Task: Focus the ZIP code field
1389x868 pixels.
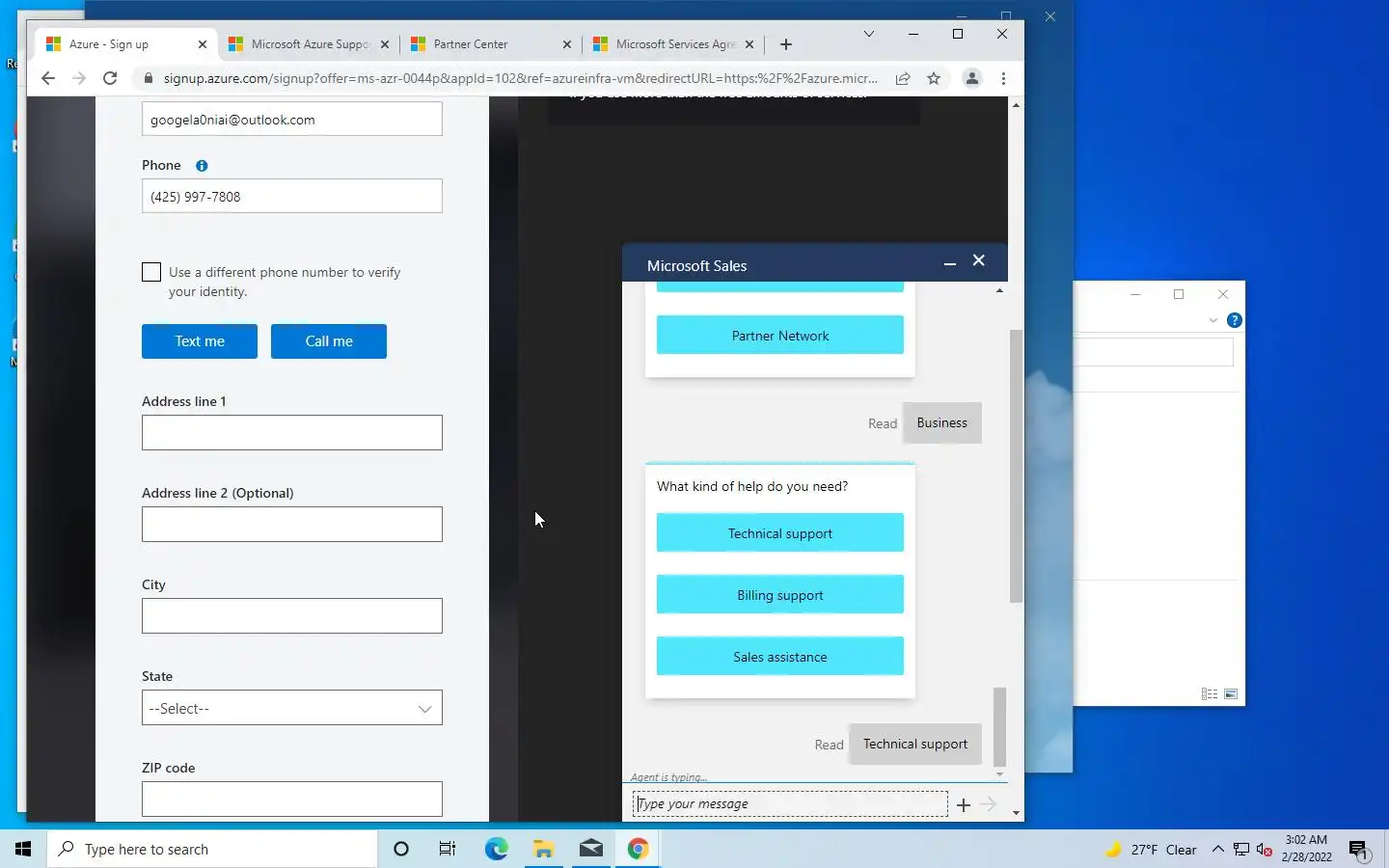Action: 292,800
